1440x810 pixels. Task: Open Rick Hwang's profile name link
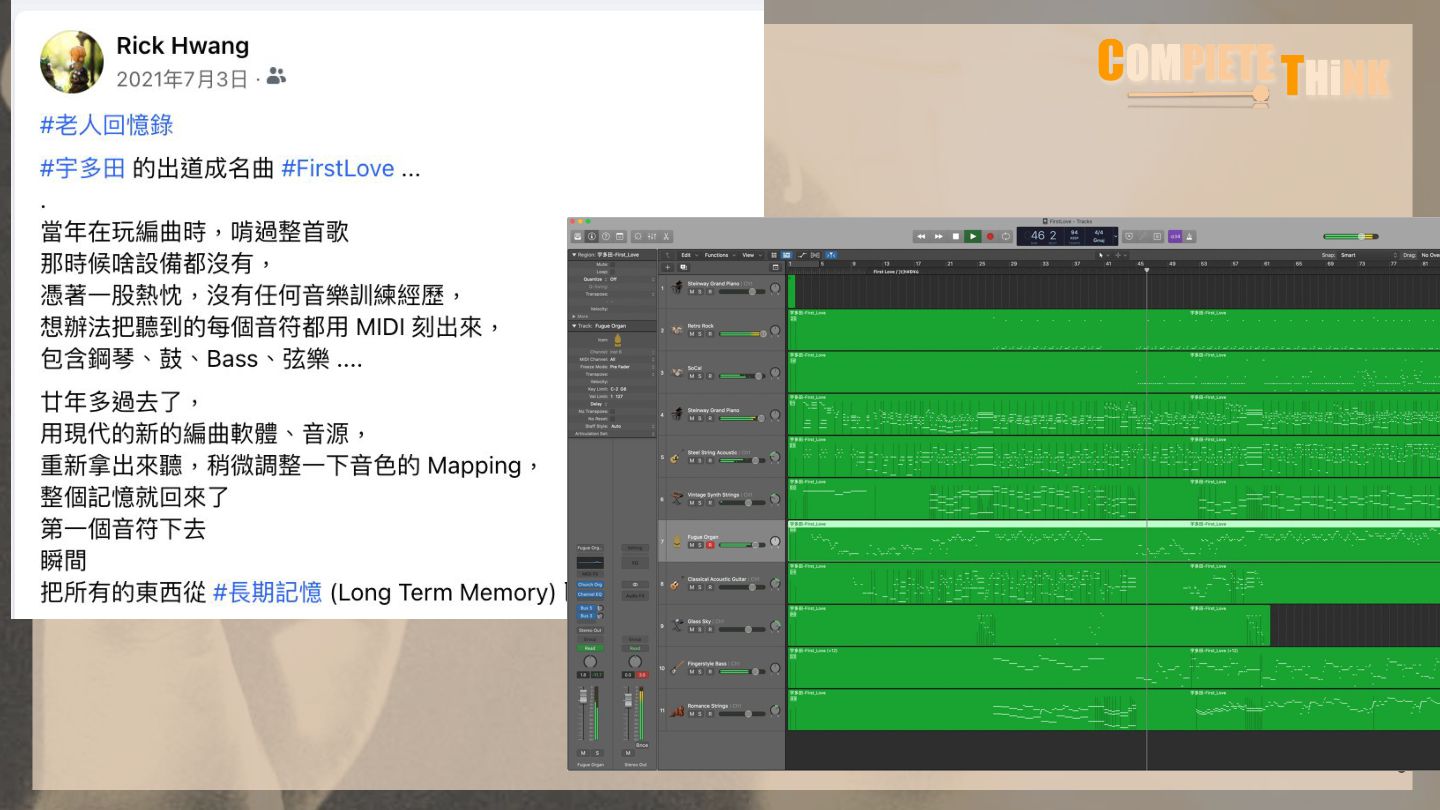pos(183,46)
